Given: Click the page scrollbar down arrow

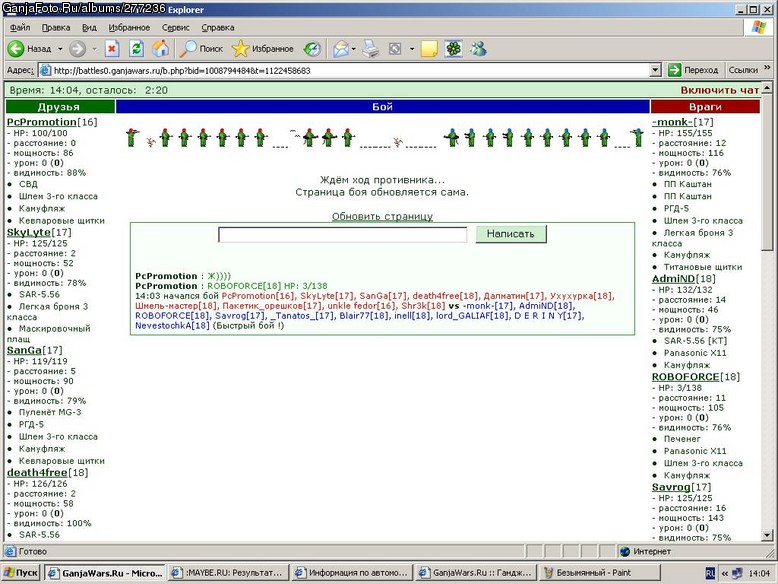Looking at the screenshot, I should (767, 535).
